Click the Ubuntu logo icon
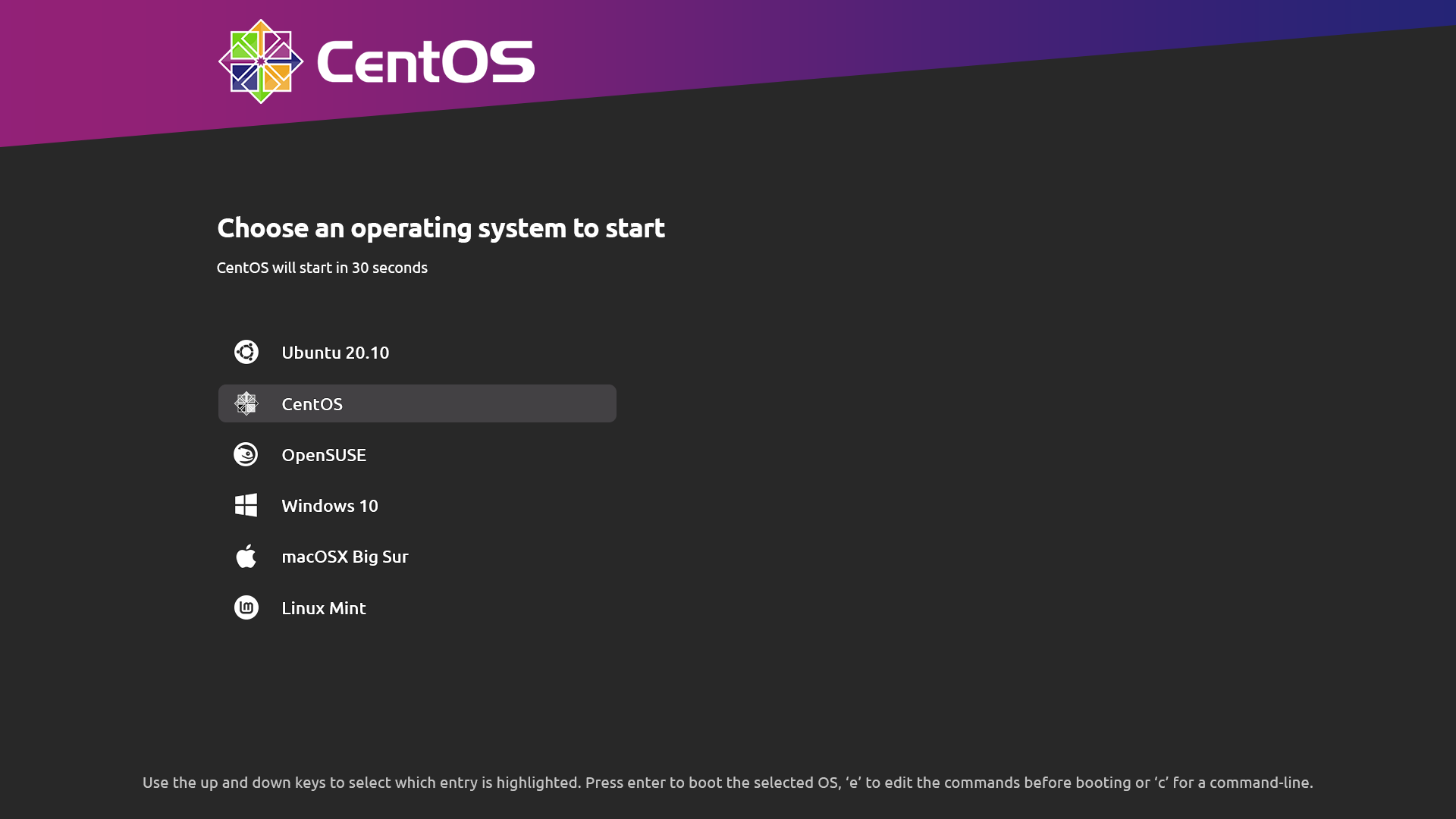Screen dimensions: 1456x819 coord(246,352)
